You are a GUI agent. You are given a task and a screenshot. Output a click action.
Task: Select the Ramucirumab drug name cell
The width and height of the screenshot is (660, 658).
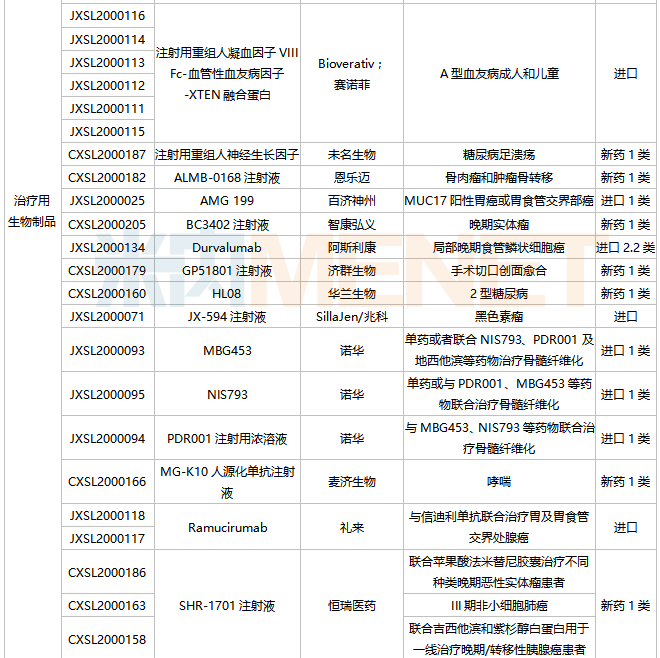pos(228,527)
